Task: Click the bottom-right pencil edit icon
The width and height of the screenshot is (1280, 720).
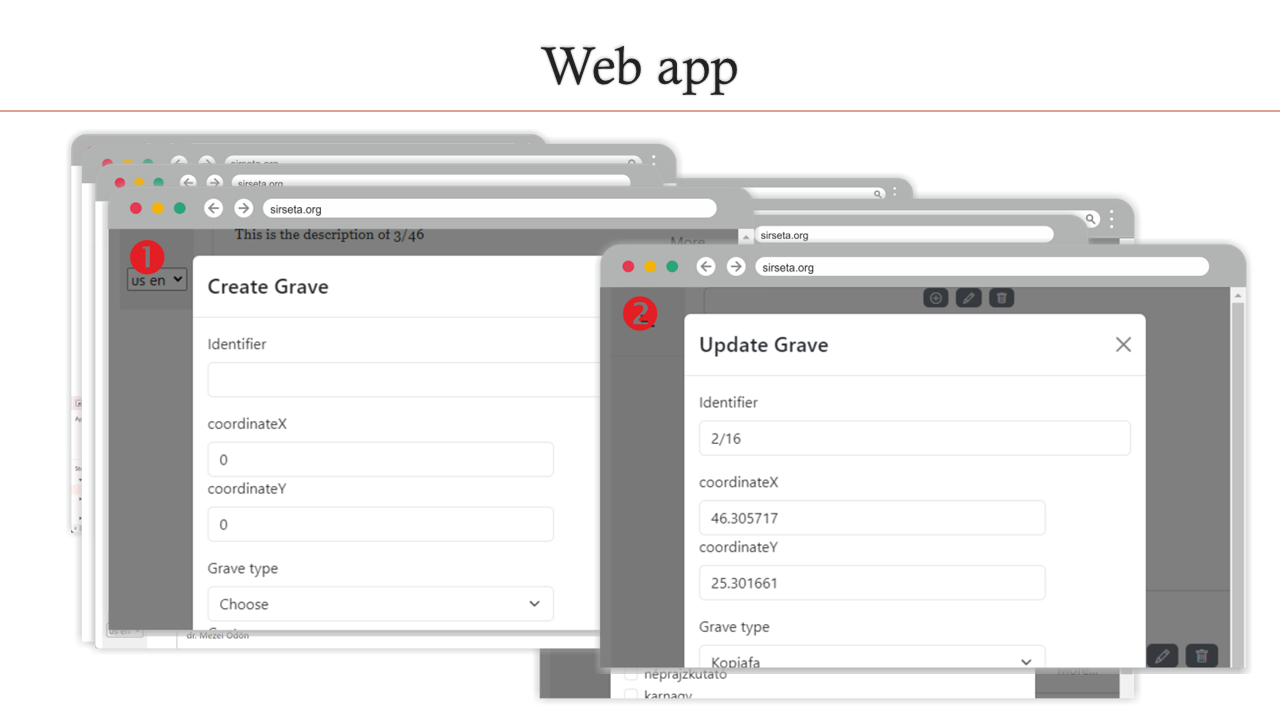Action: (x=1161, y=656)
